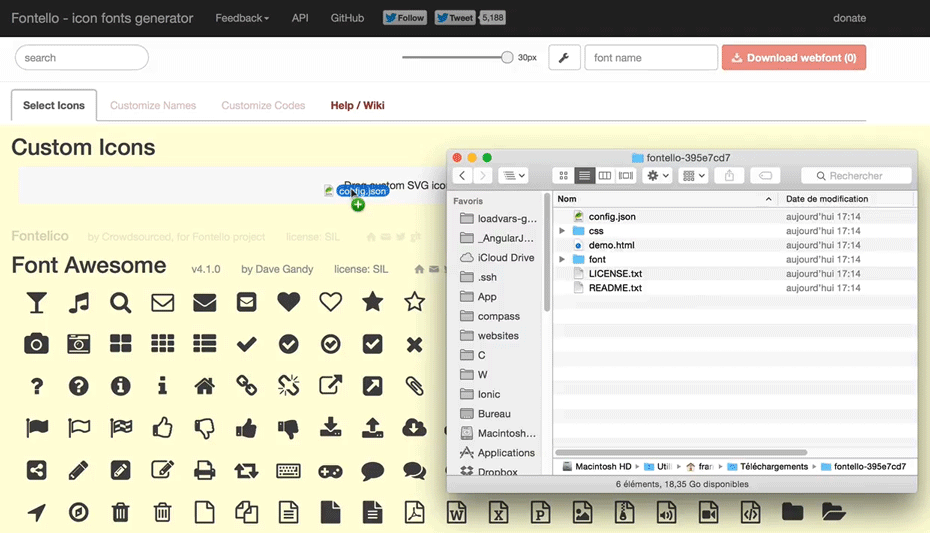Select the compass icon
The width and height of the screenshot is (930, 533).
click(78, 512)
